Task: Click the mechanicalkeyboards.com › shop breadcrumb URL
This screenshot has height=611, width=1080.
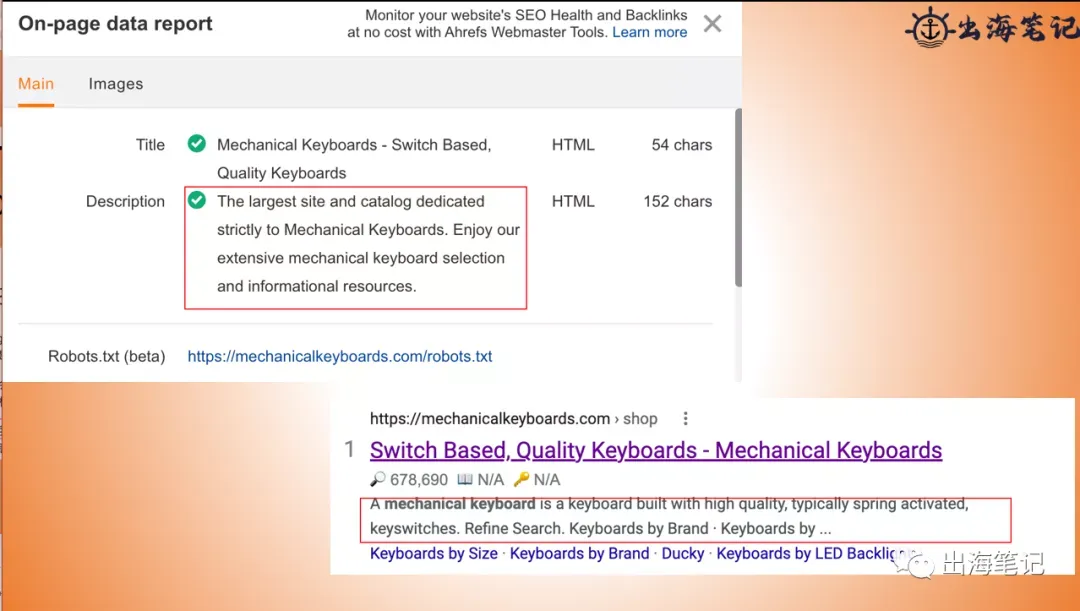Action: (513, 418)
